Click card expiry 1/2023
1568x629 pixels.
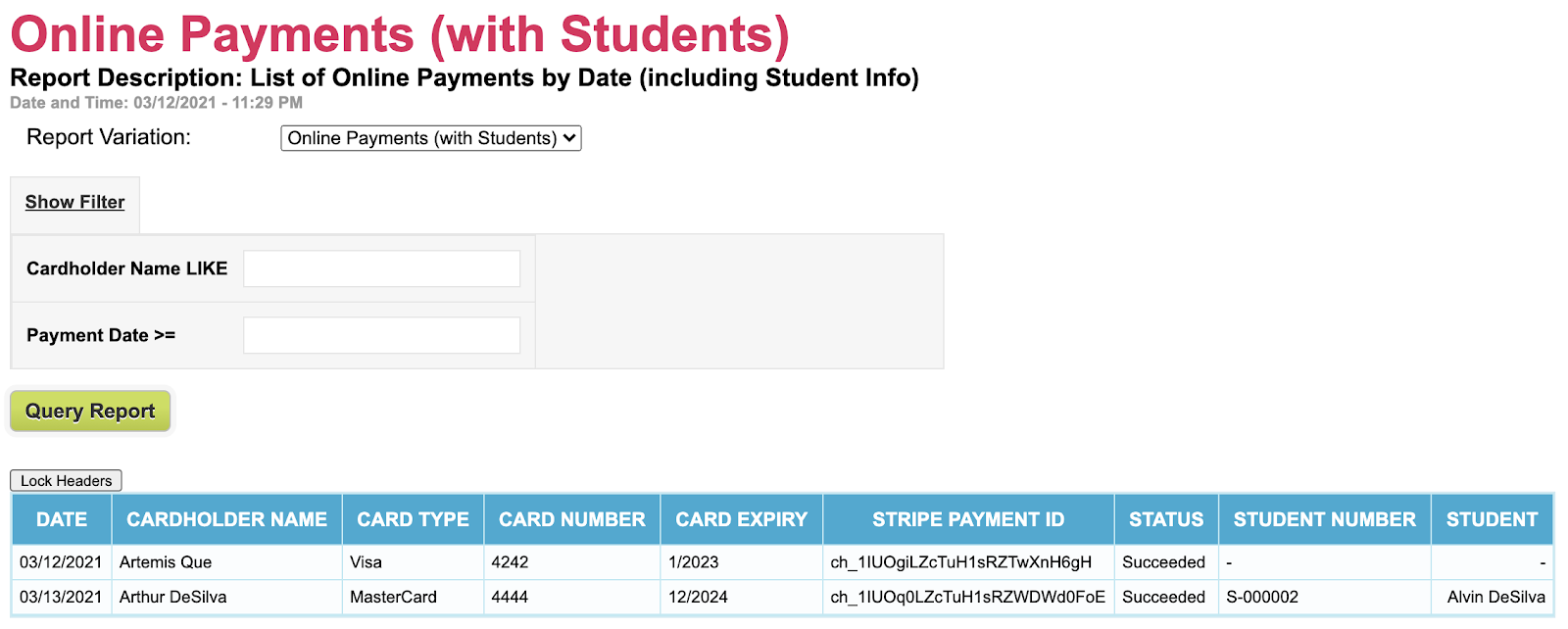[x=693, y=562]
